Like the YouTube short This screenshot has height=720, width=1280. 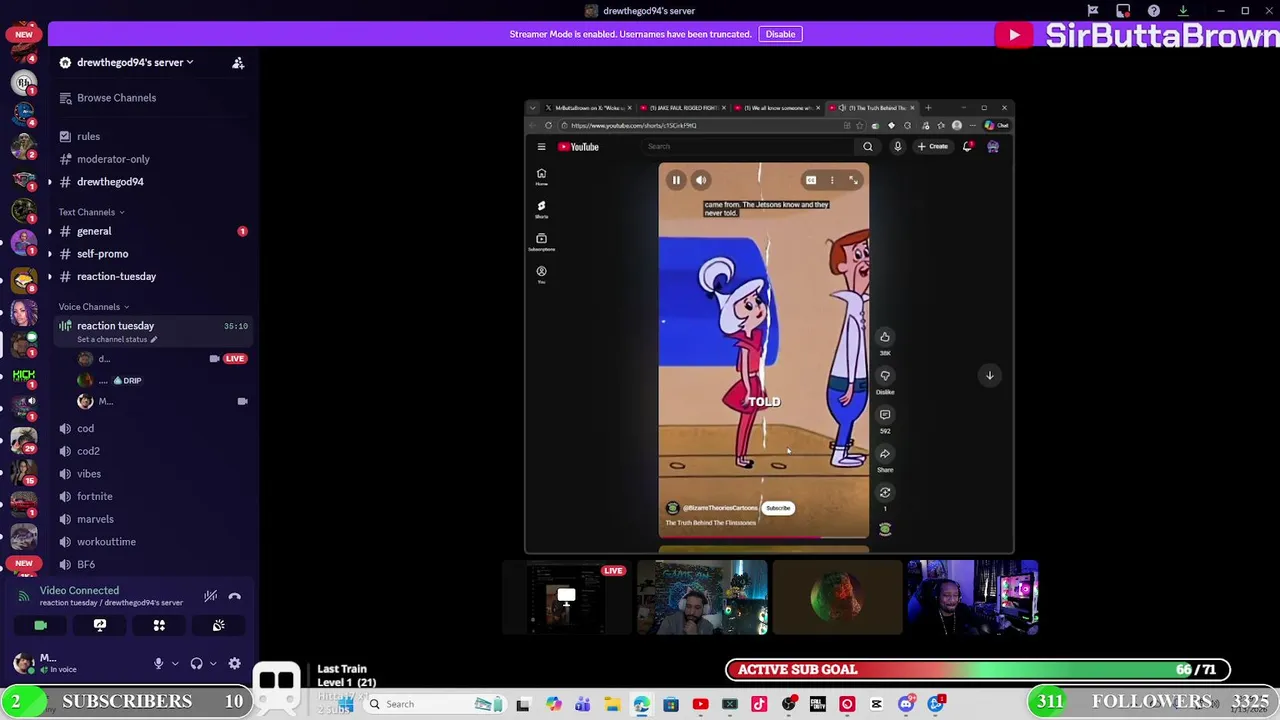(885, 337)
